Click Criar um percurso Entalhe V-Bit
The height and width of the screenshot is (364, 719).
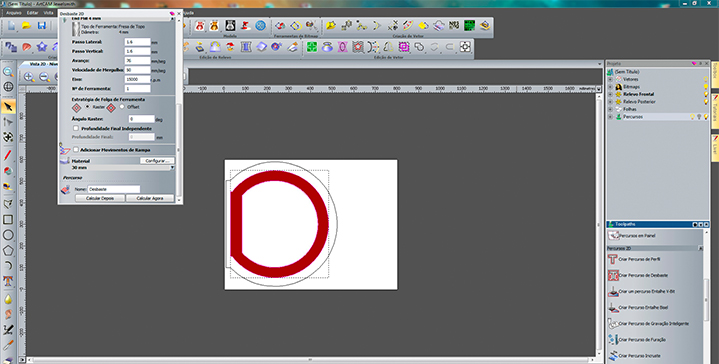tap(647, 291)
